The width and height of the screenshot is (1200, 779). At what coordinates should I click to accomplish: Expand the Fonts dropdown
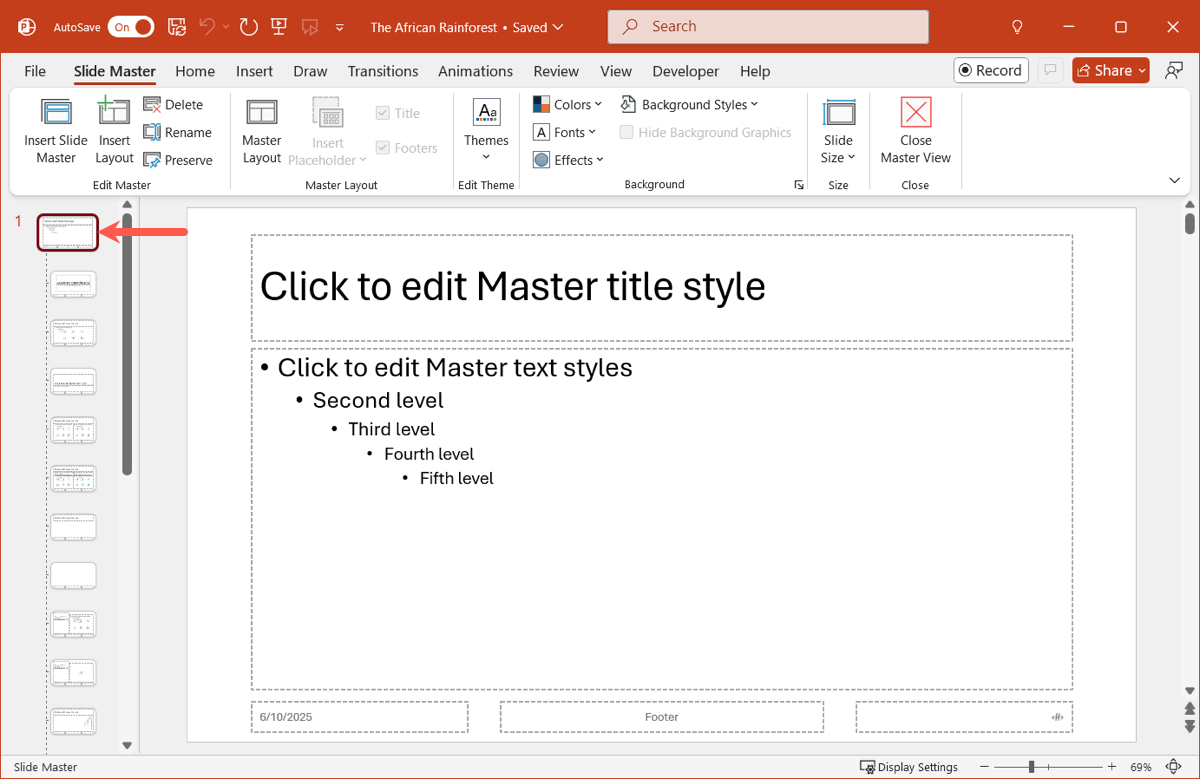point(564,132)
